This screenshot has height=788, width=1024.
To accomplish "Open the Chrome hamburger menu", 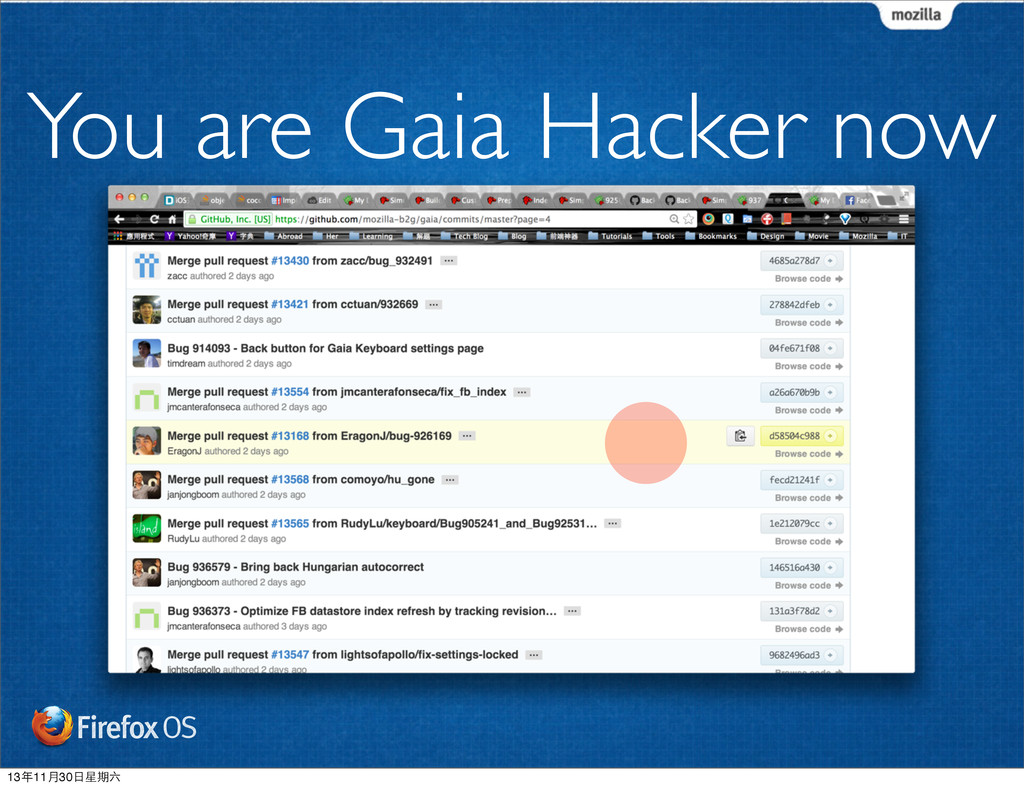I will click(x=904, y=219).
